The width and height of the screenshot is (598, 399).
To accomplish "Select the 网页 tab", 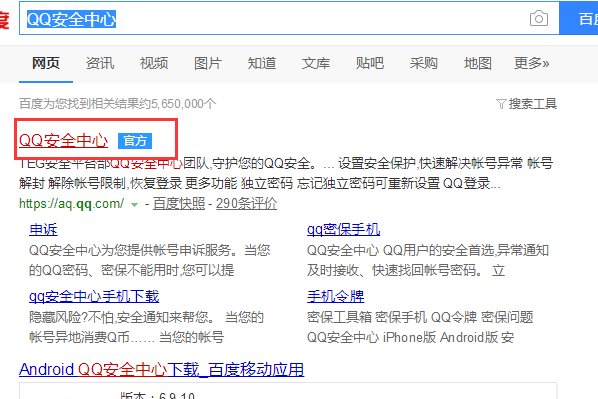I will 46,63.
